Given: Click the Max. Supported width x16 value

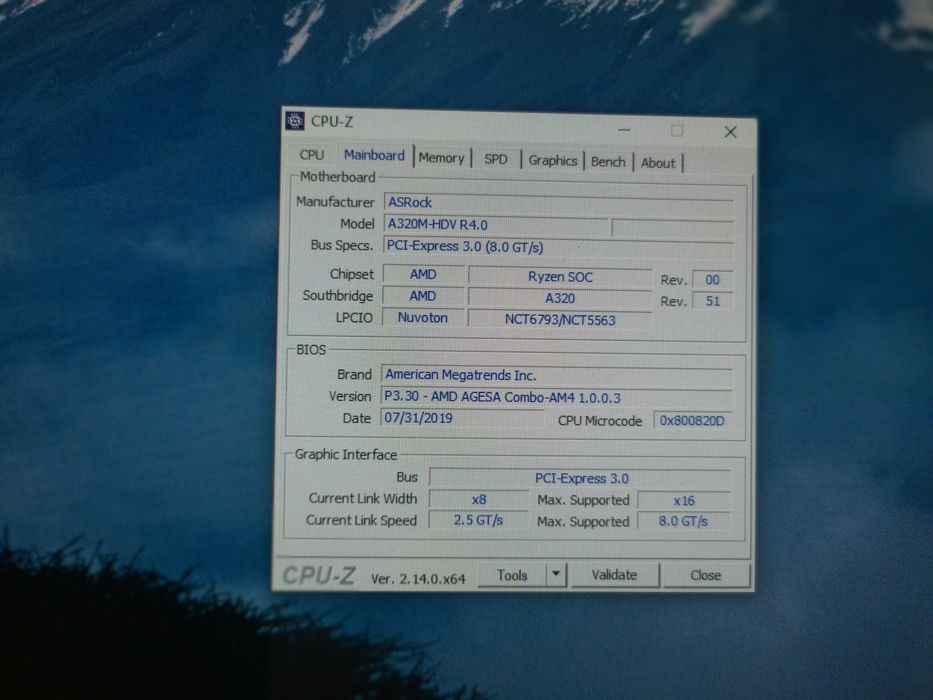Looking at the screenshot, I should tap(684, 501).
